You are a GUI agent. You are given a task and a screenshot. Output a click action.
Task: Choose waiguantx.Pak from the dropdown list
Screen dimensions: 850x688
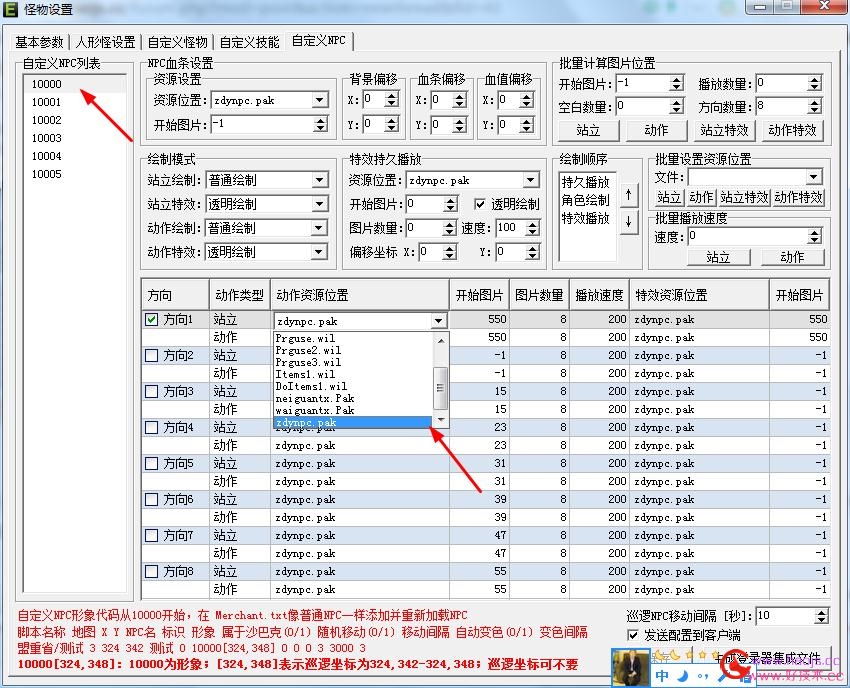353,410
